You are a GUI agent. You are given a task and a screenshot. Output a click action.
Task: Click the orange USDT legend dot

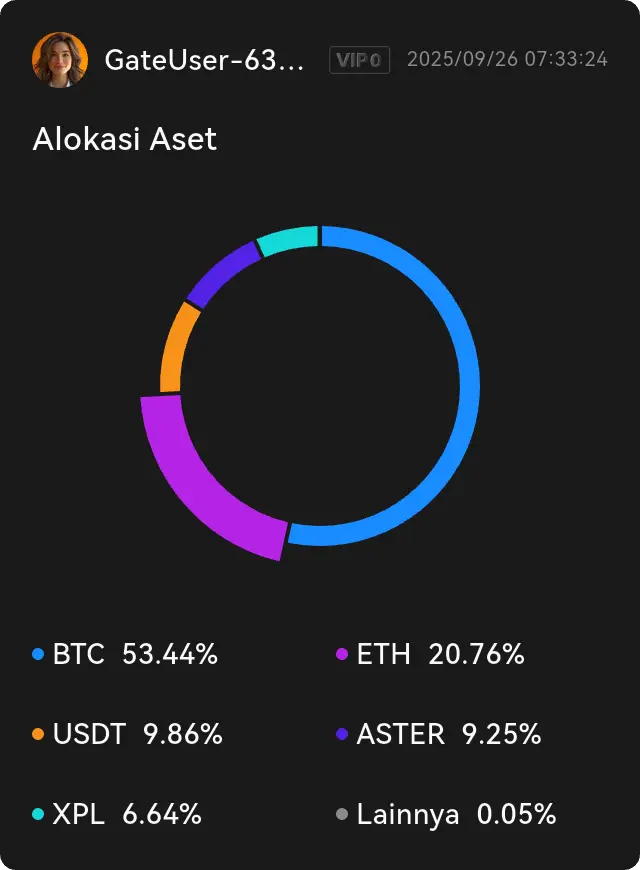click(x=38, y=735)
